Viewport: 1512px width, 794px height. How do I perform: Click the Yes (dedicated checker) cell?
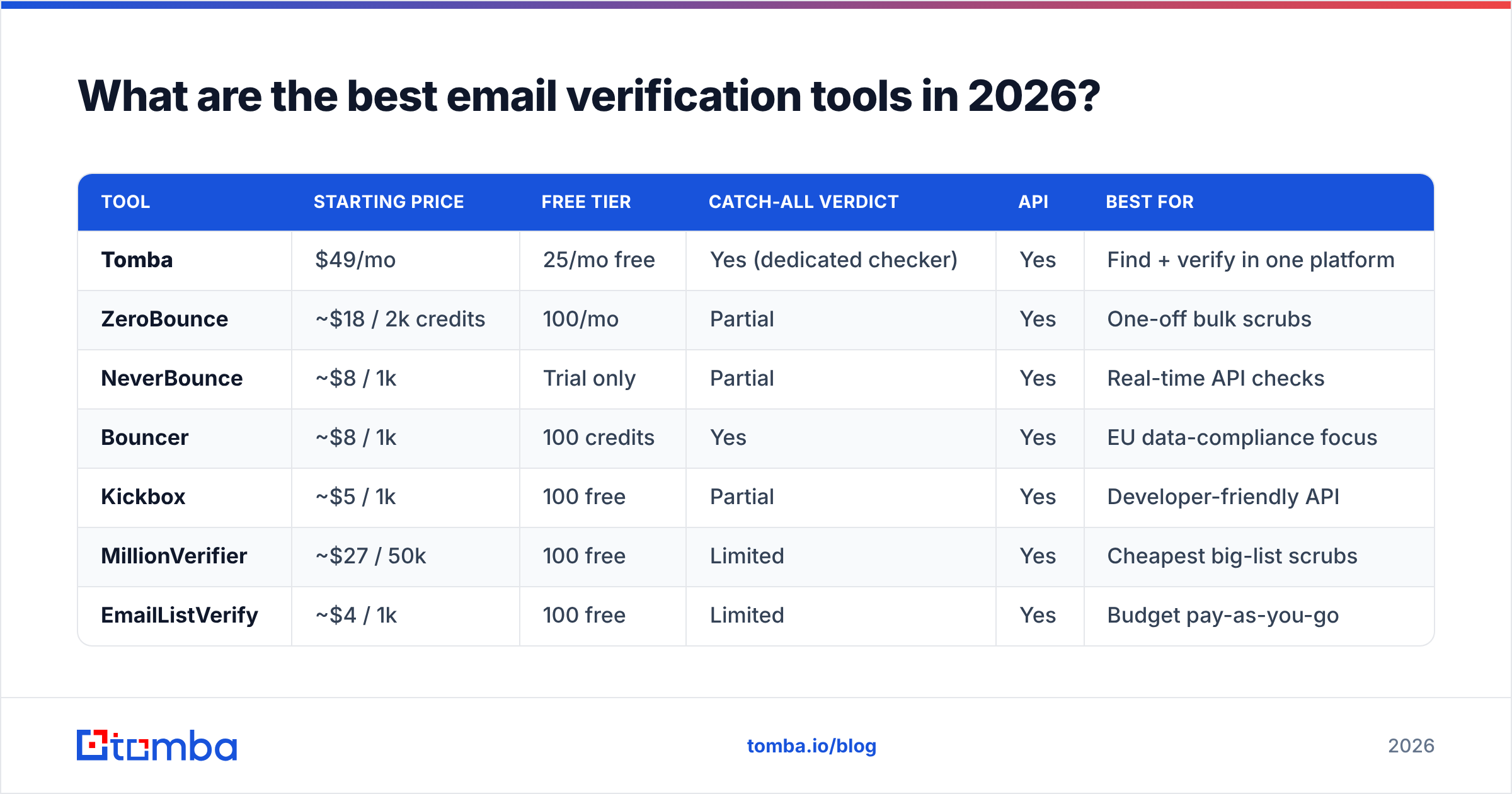click(841, 260)
